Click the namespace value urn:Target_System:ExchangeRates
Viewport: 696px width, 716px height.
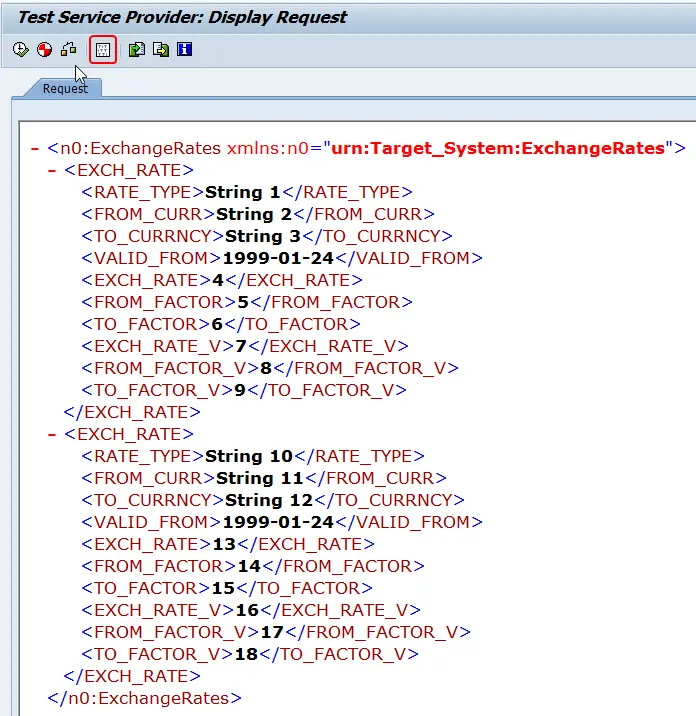tap(498, 148)
